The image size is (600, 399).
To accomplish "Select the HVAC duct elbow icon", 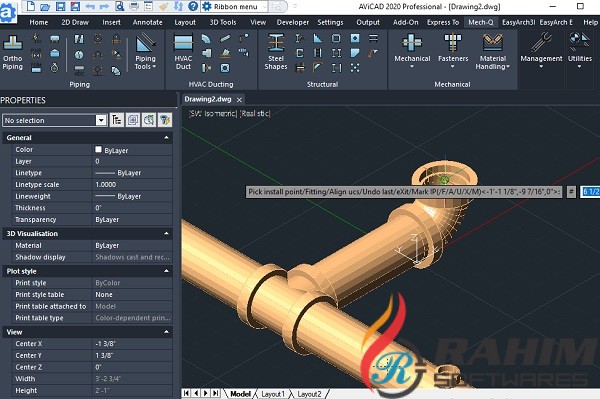I will [206, 38].
